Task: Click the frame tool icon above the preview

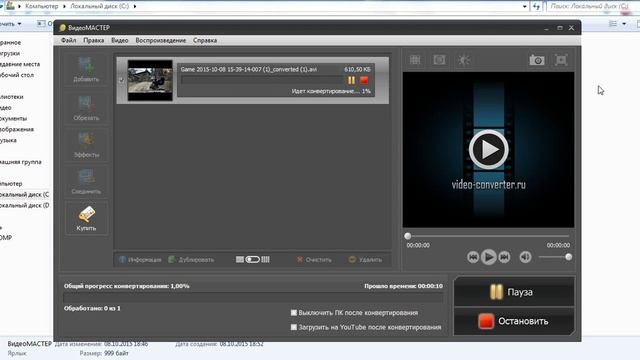Action: click(439, 60)
